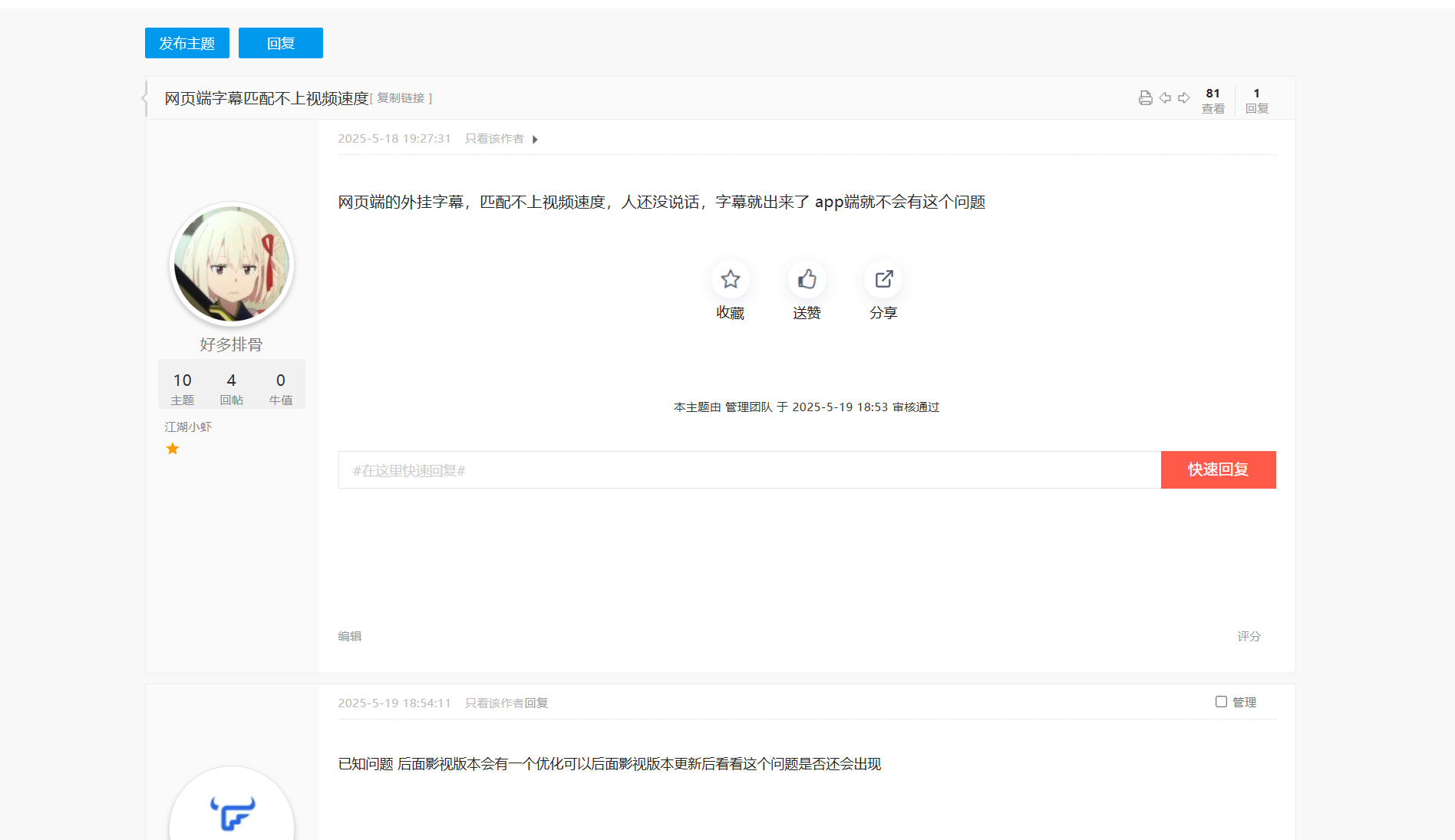Click the red 快速回复 button
Image resolution: width=1455 pixels, height=840 pixels.
(1219, 469)
